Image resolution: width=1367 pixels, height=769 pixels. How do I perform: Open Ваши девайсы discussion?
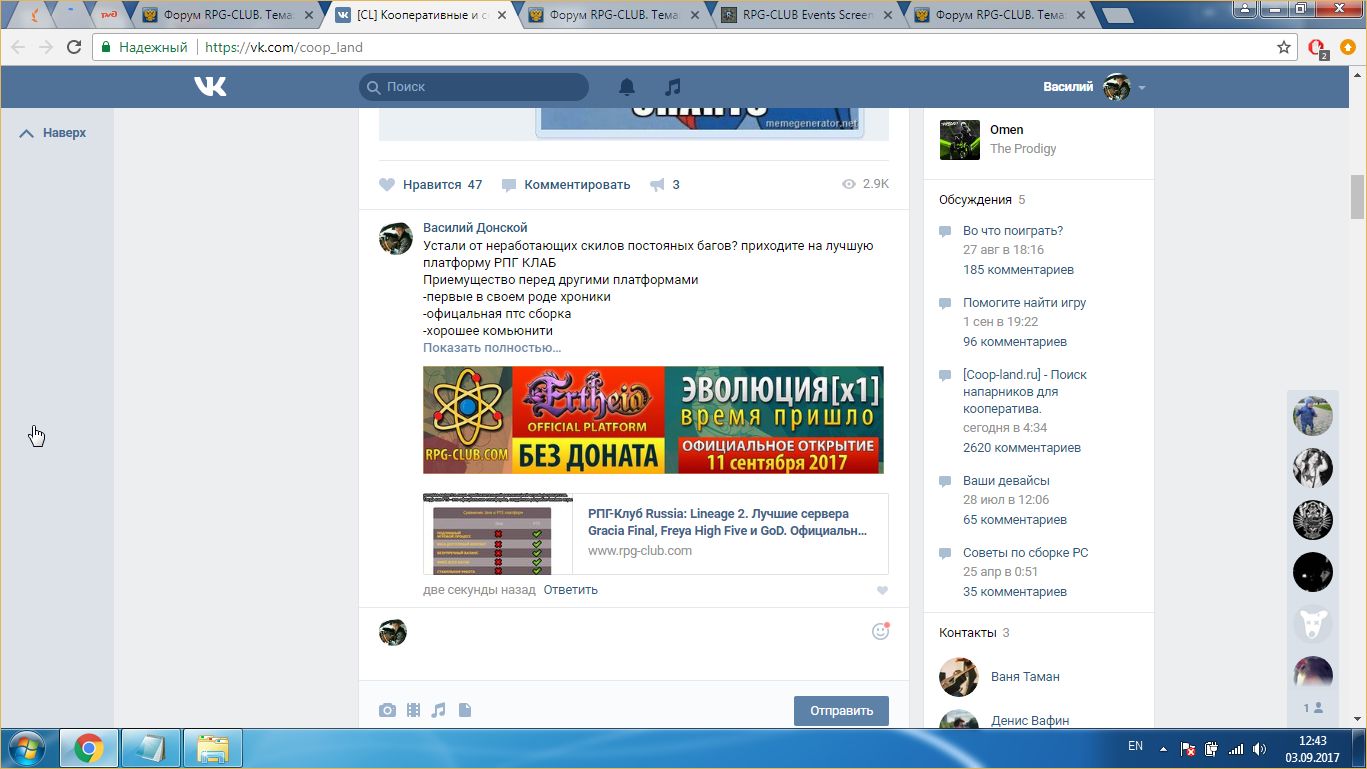[1006, 481]
